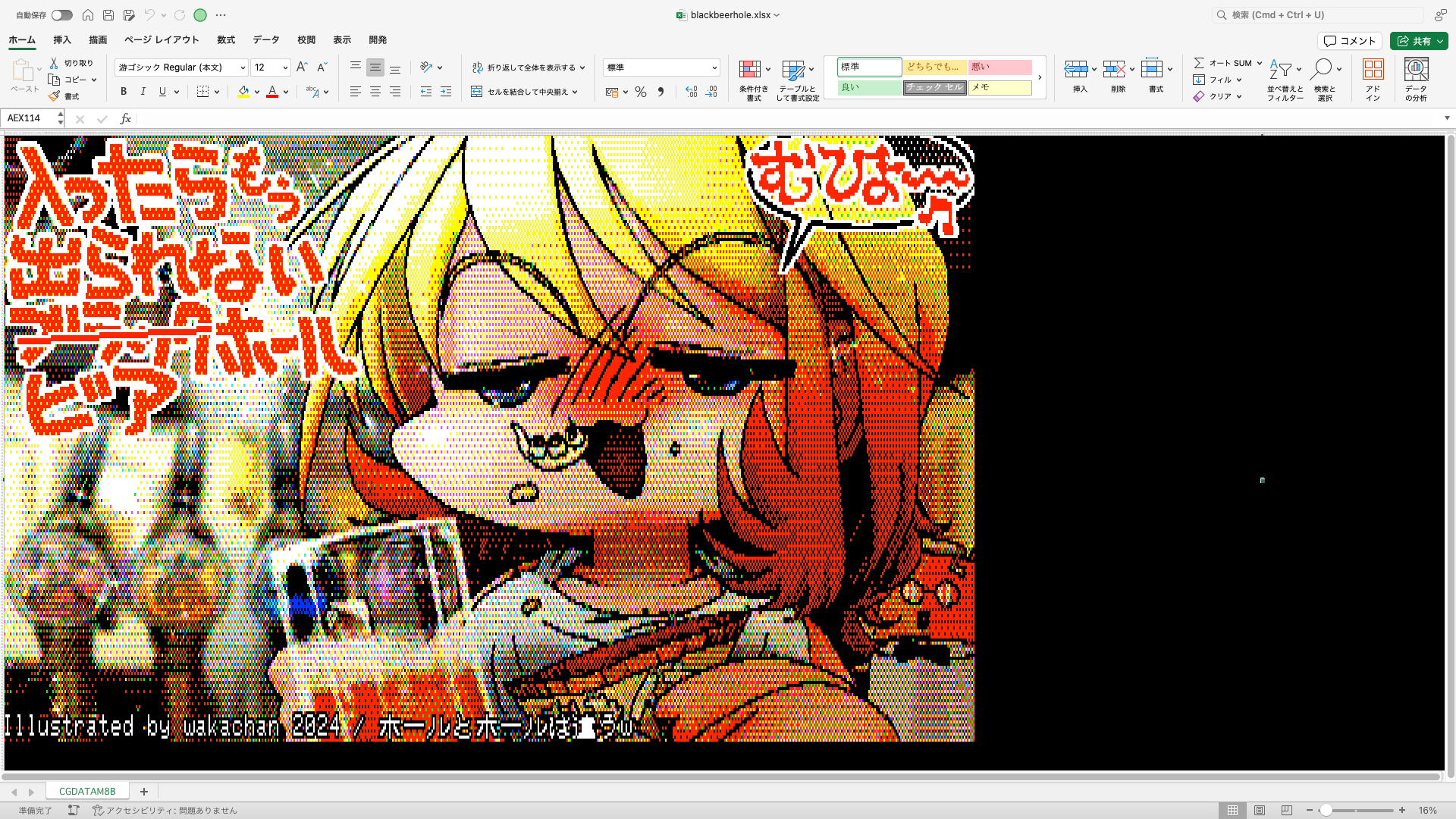Open the Home icon in title bar
The width and height of the screenshot is (1456, 819).
tap(88, 15)
